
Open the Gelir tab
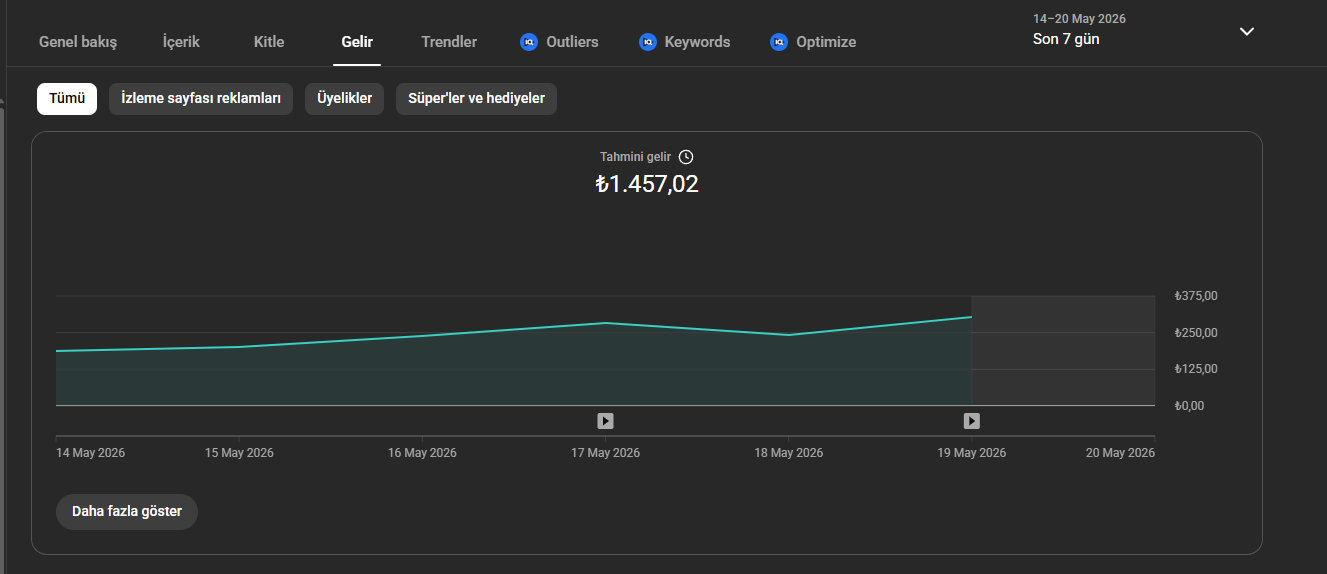pos(357,42)
